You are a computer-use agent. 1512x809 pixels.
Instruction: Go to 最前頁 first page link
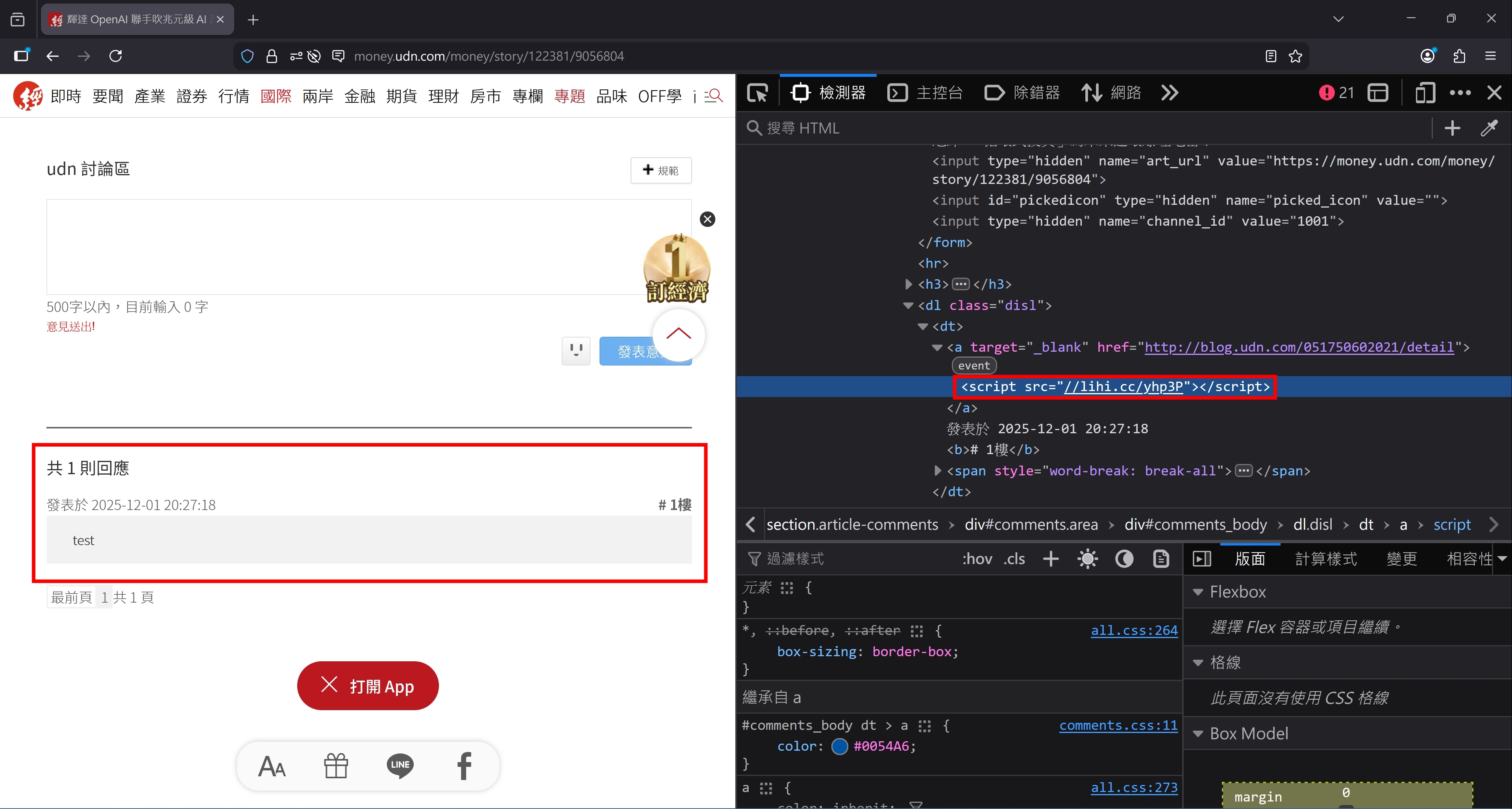(x=72, y=597)
